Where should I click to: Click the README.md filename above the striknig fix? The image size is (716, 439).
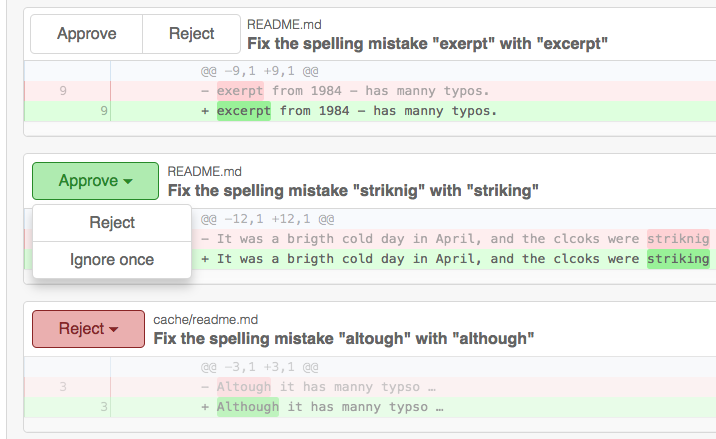tap(205, 171)
